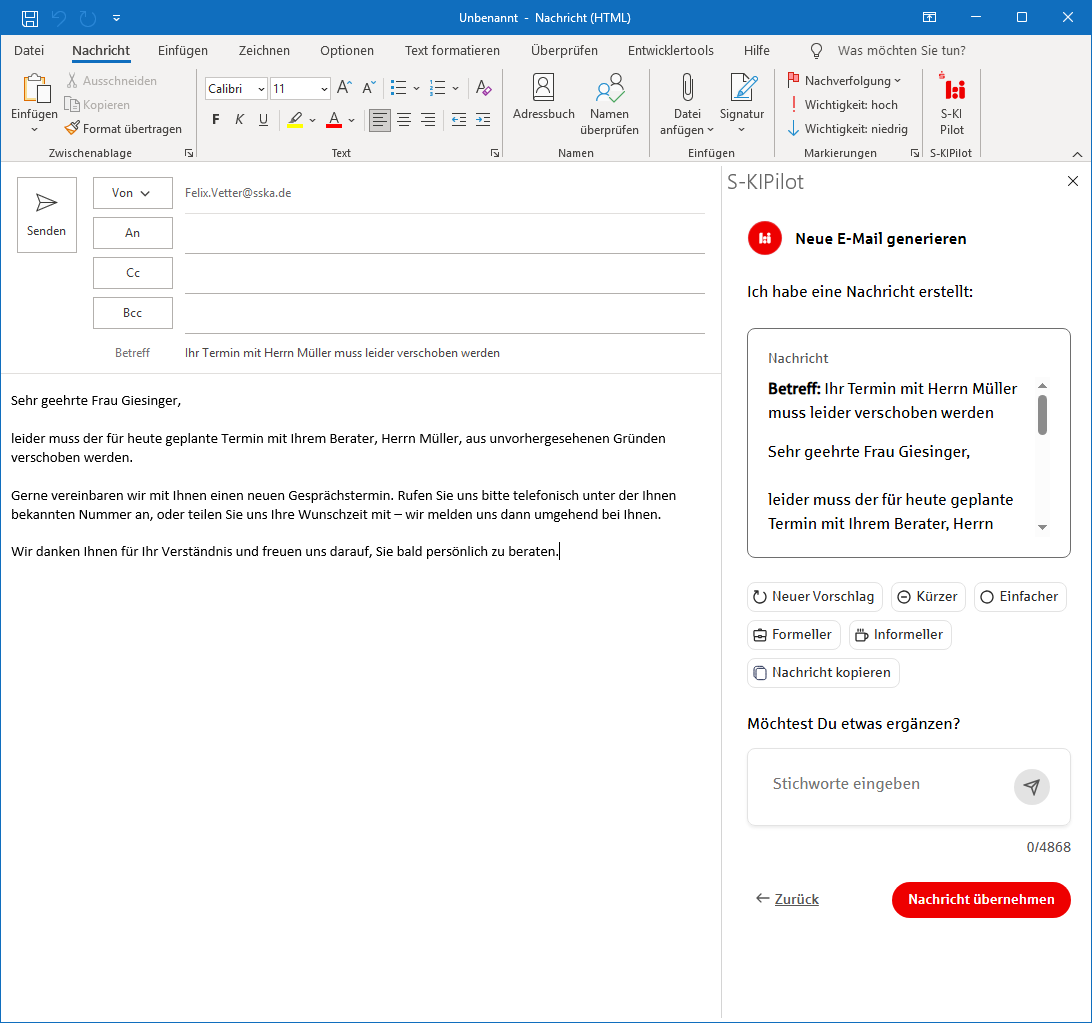Click the Namen überprüfen icon
Image resolution: width=1092 pixels, height=1023 pixels.
[609, 104]
